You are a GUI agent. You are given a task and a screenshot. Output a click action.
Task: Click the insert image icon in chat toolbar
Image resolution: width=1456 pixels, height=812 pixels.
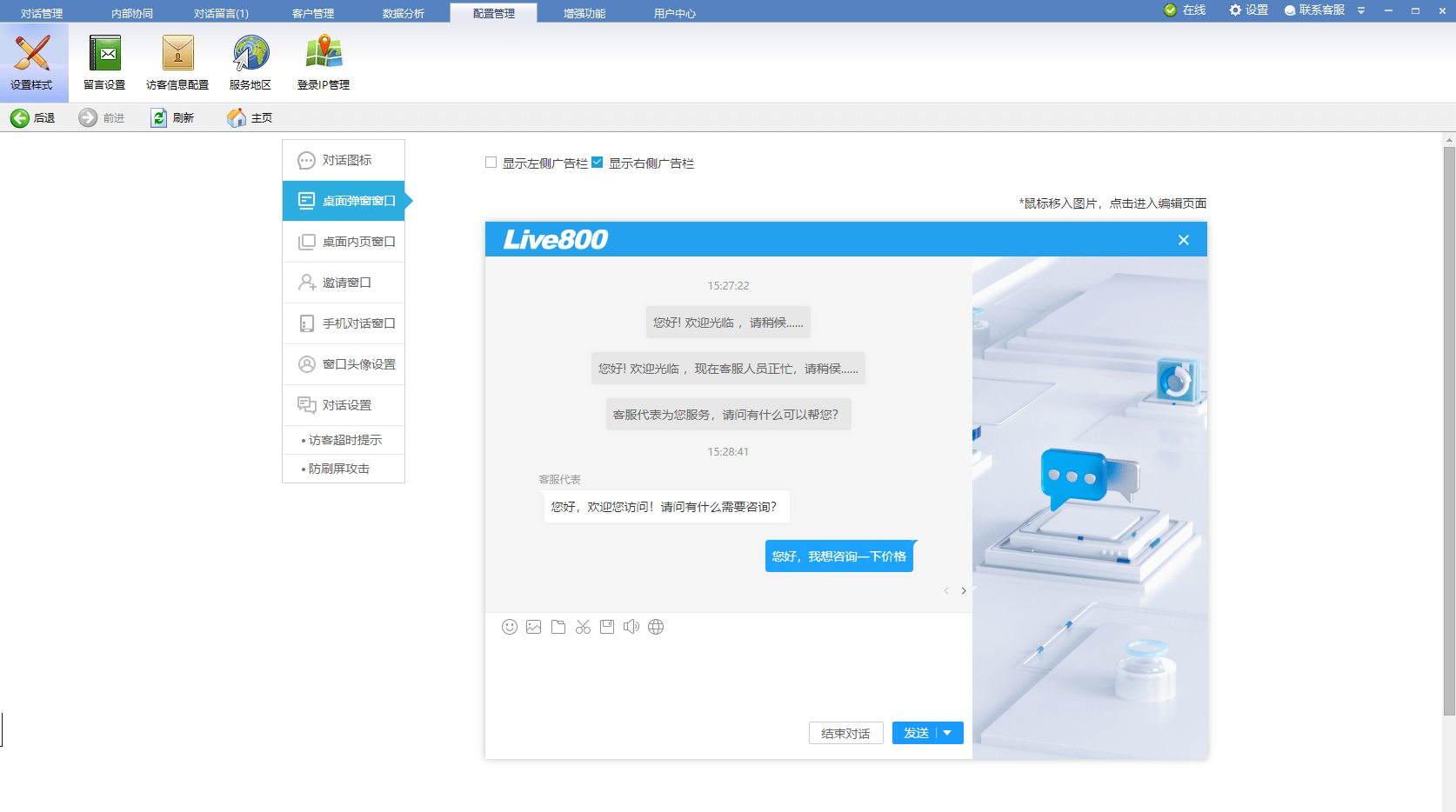534,627
